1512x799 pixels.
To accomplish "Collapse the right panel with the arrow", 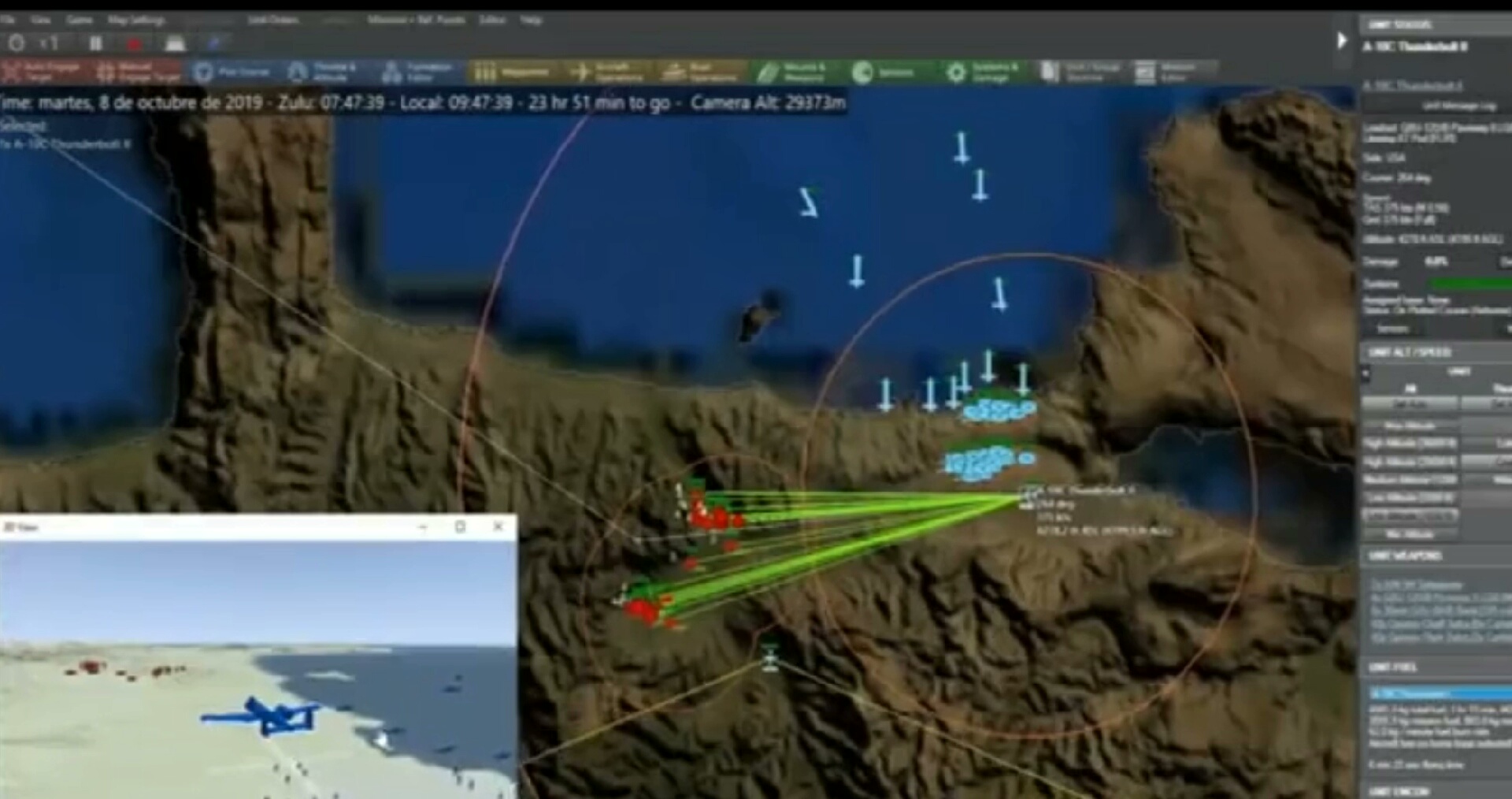I will tap(1342, 40).
